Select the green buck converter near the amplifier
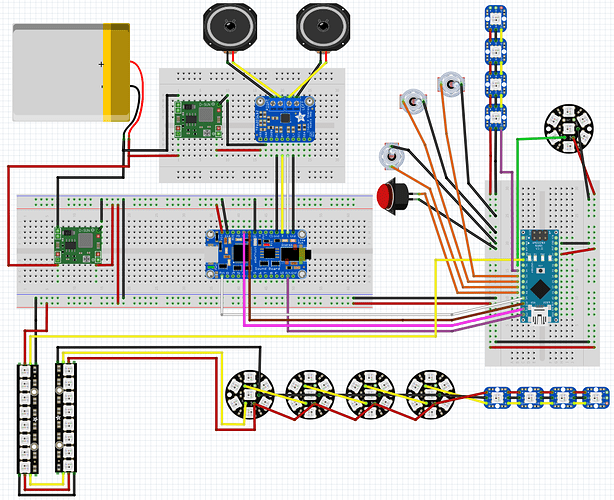614x500 pixels. [x=198, y=119]
